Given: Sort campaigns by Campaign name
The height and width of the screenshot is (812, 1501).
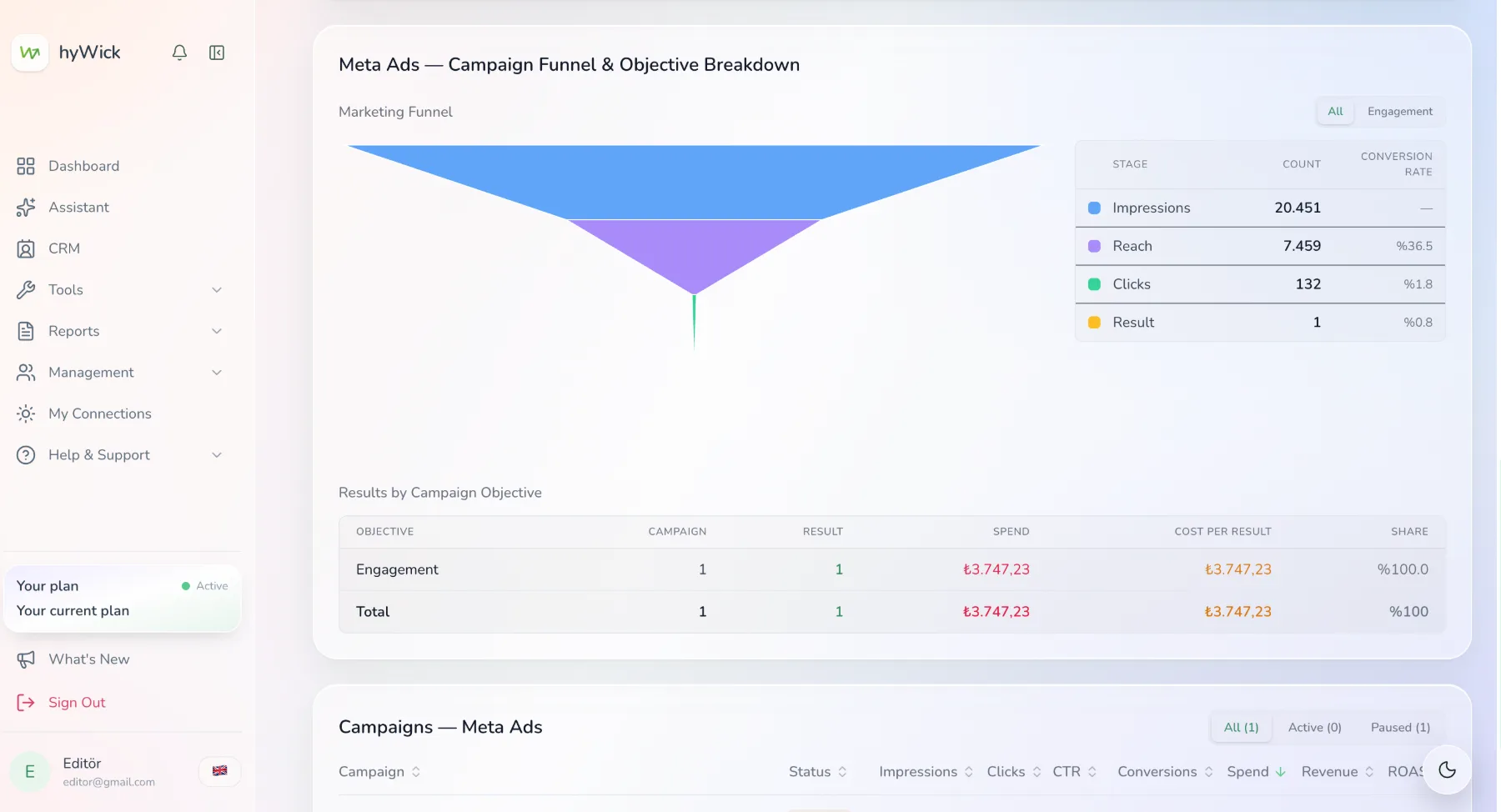Looking at the screenshot, I should pyautogui.click(x=379, y=772).
